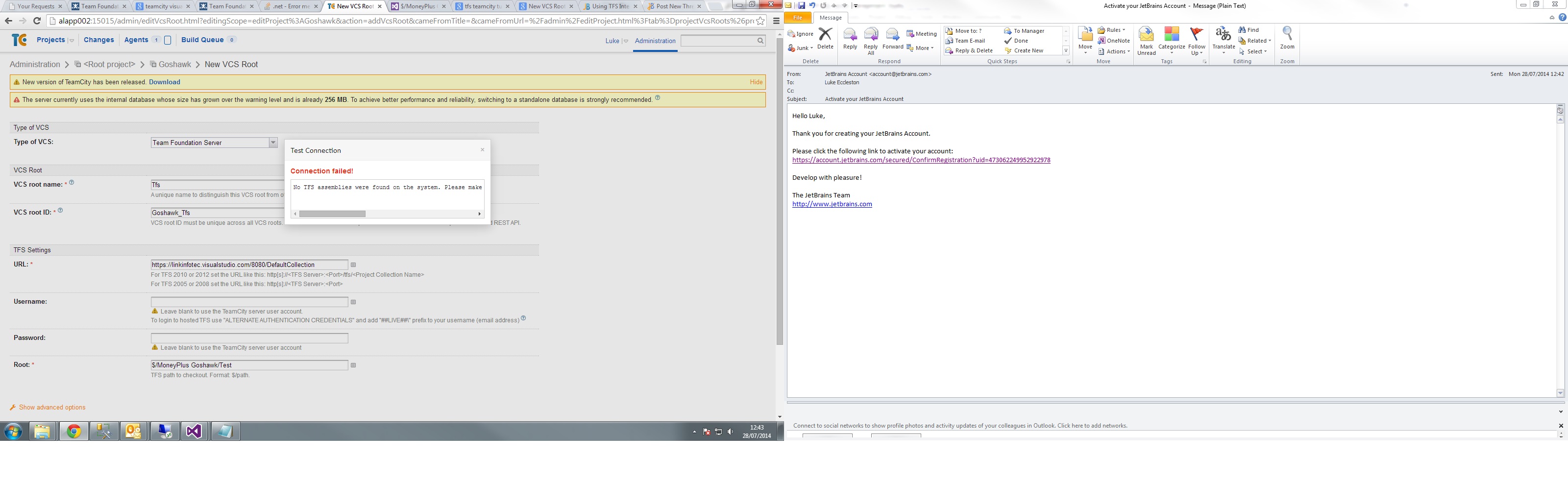Viewport: 1568px width, 482px height.
Task: Open the File tab in Outlook
Action: click(797, 18)
